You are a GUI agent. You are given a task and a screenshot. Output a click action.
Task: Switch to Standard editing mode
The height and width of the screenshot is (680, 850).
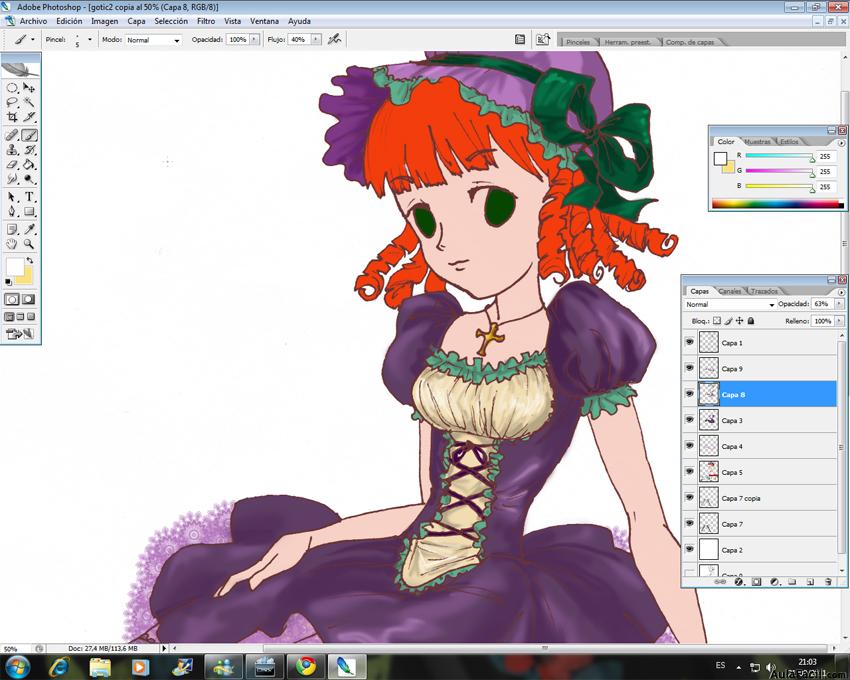[12, 299]
